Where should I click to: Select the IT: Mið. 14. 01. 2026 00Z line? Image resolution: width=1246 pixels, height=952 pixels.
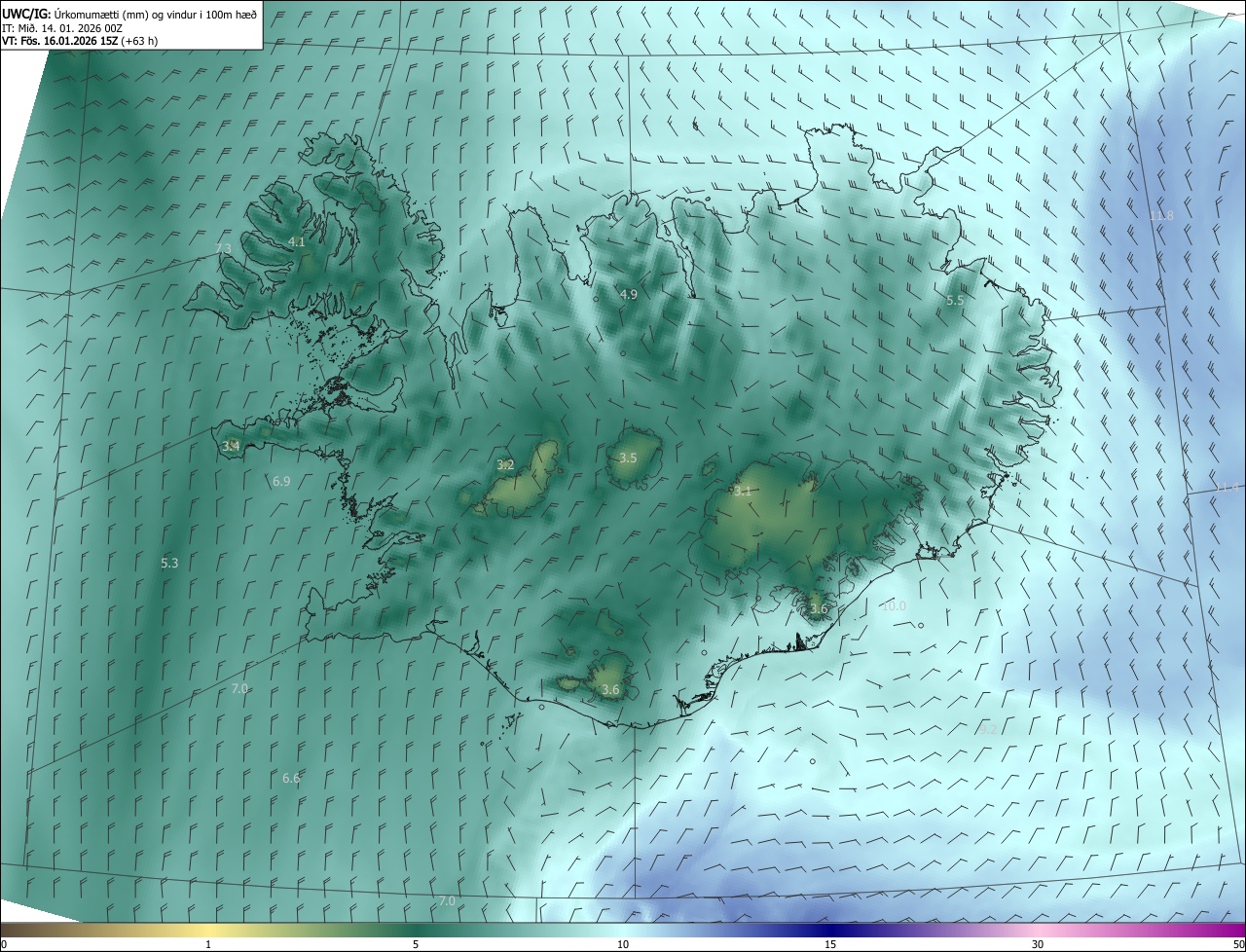[62, 28]
